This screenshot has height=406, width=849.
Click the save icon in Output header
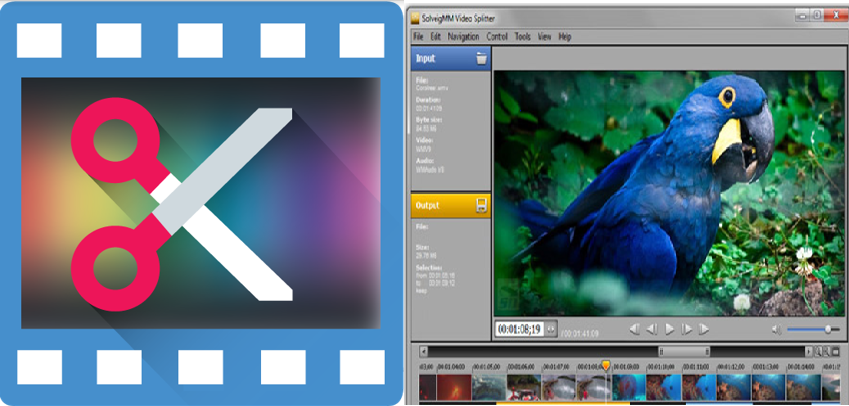[481, 206]
